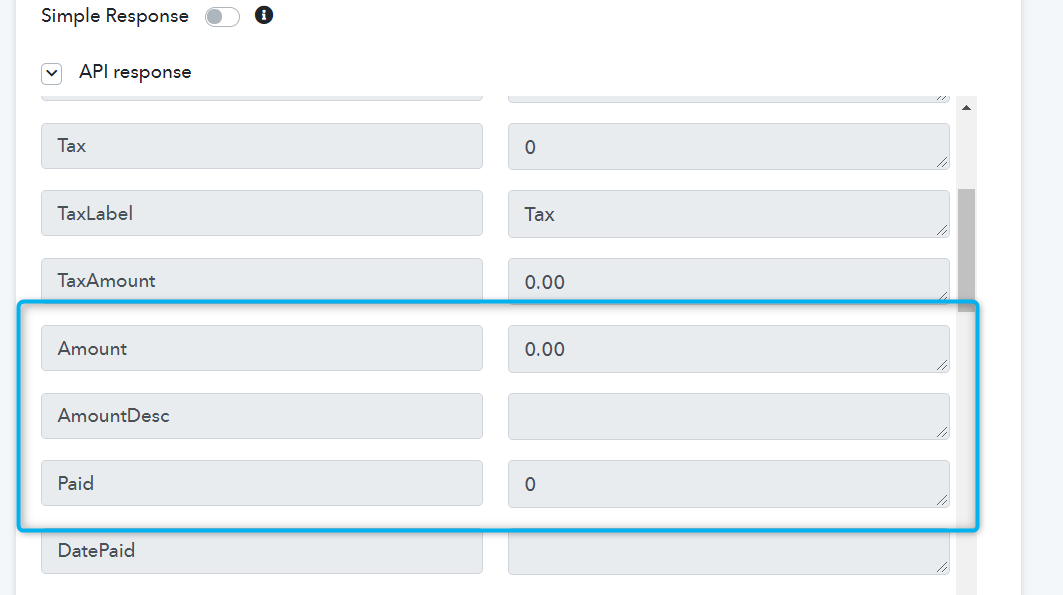Click the Tax value field showing 0
Screen dimensions: 1063x595
(729, 146)
